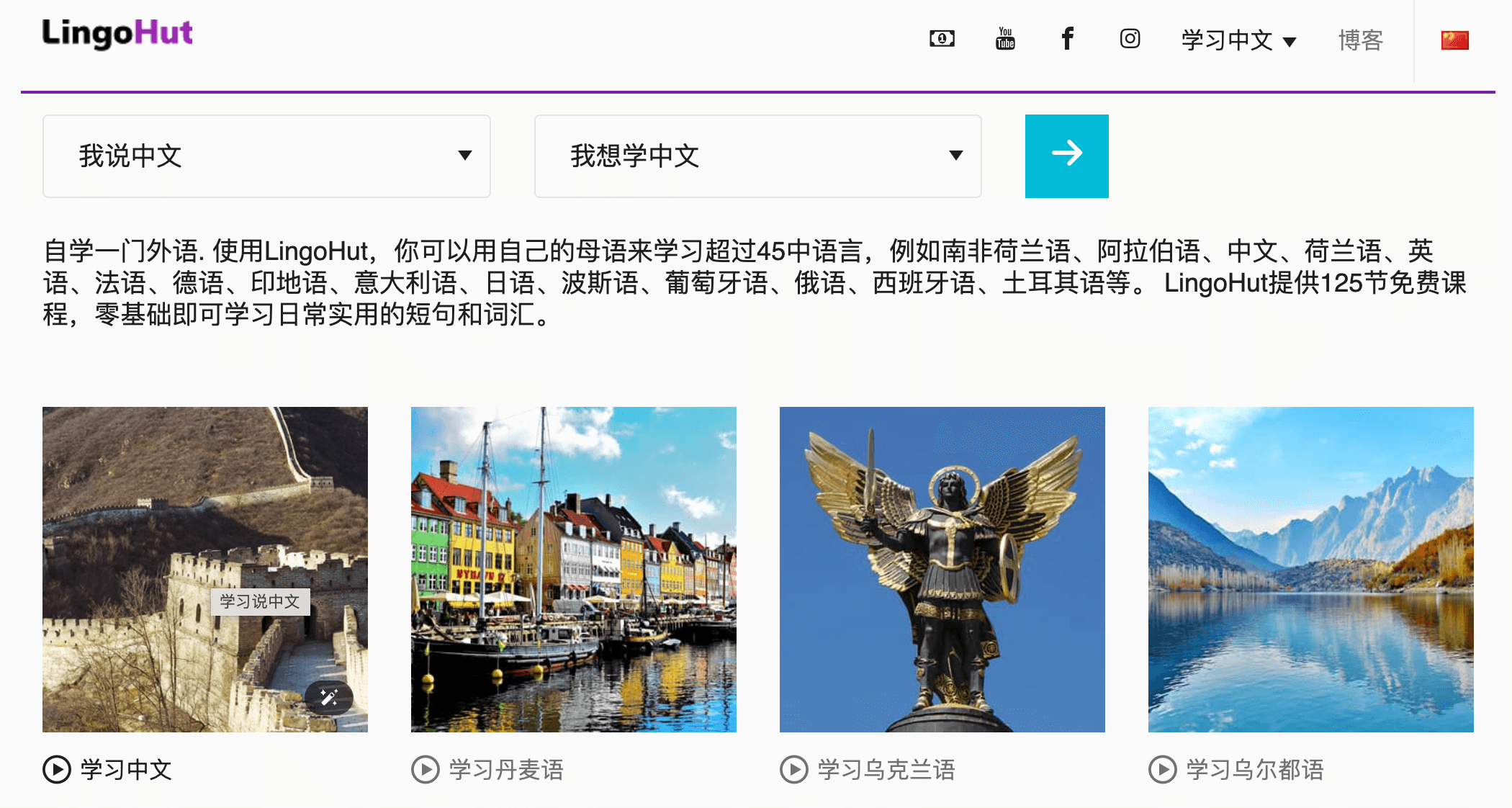The image size is (1512, 808).
Task: Click the cyan arrow start button
Action: 1067,156
